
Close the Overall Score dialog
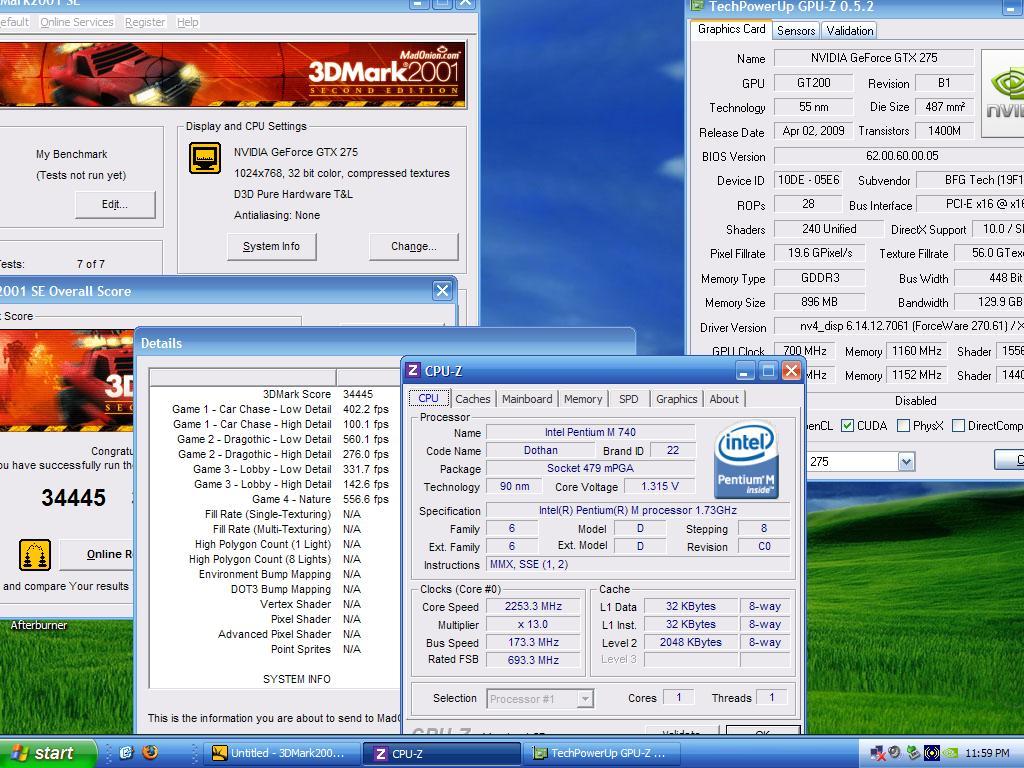tap(442, 291)
